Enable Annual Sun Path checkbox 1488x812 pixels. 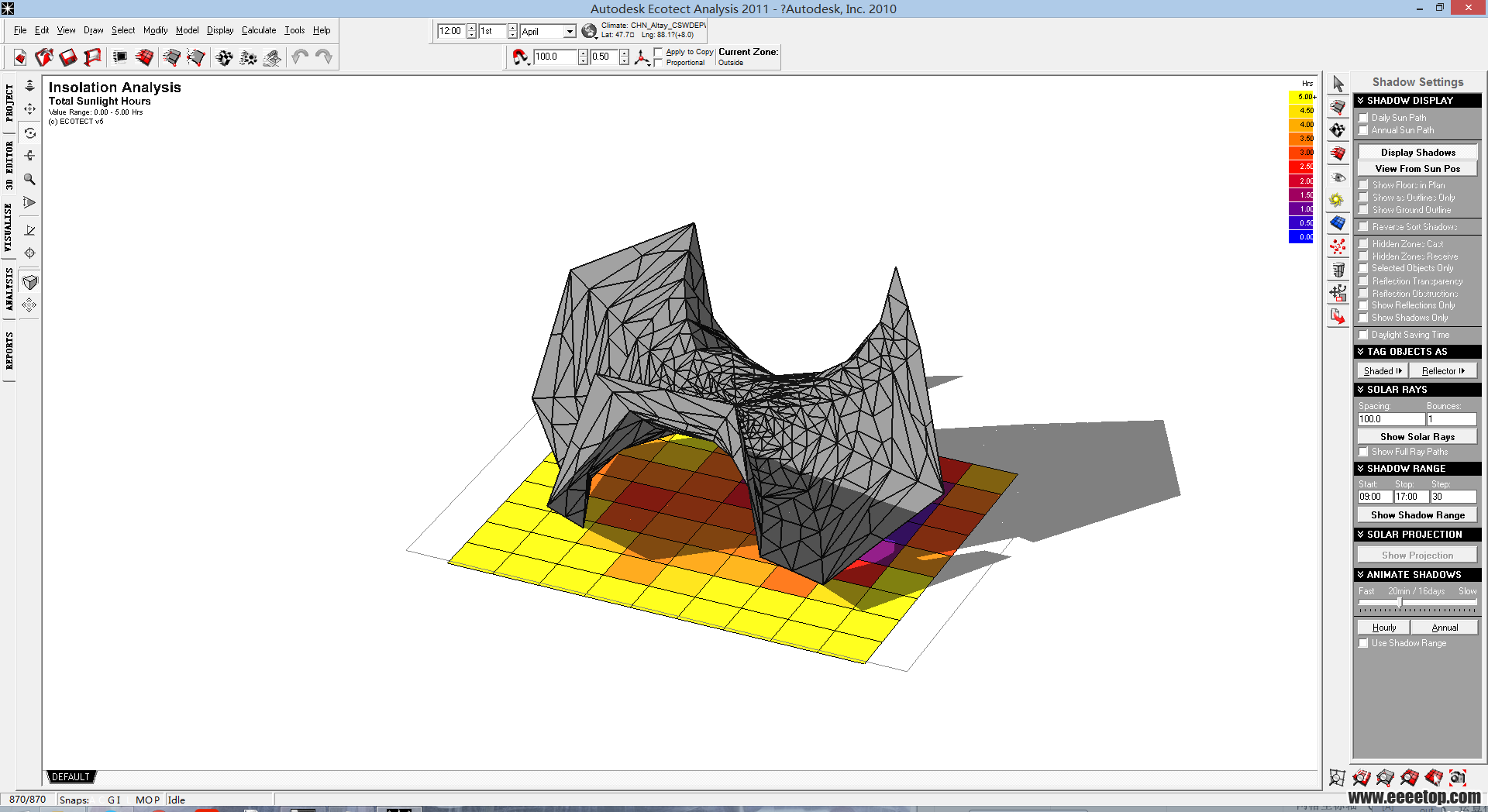pos(1363,130)
